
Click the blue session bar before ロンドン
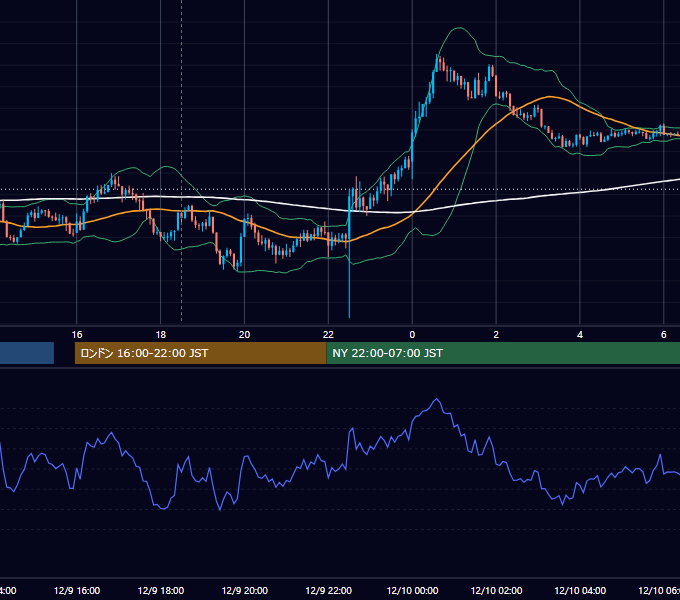[x=27, y=353]
